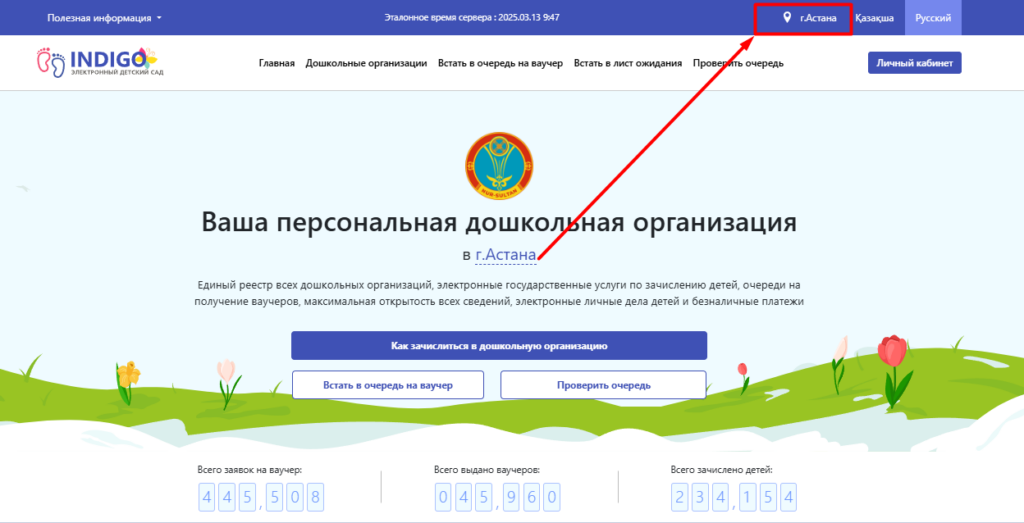Click the Всего зачислено детей counter

click(x=734, y=496)
